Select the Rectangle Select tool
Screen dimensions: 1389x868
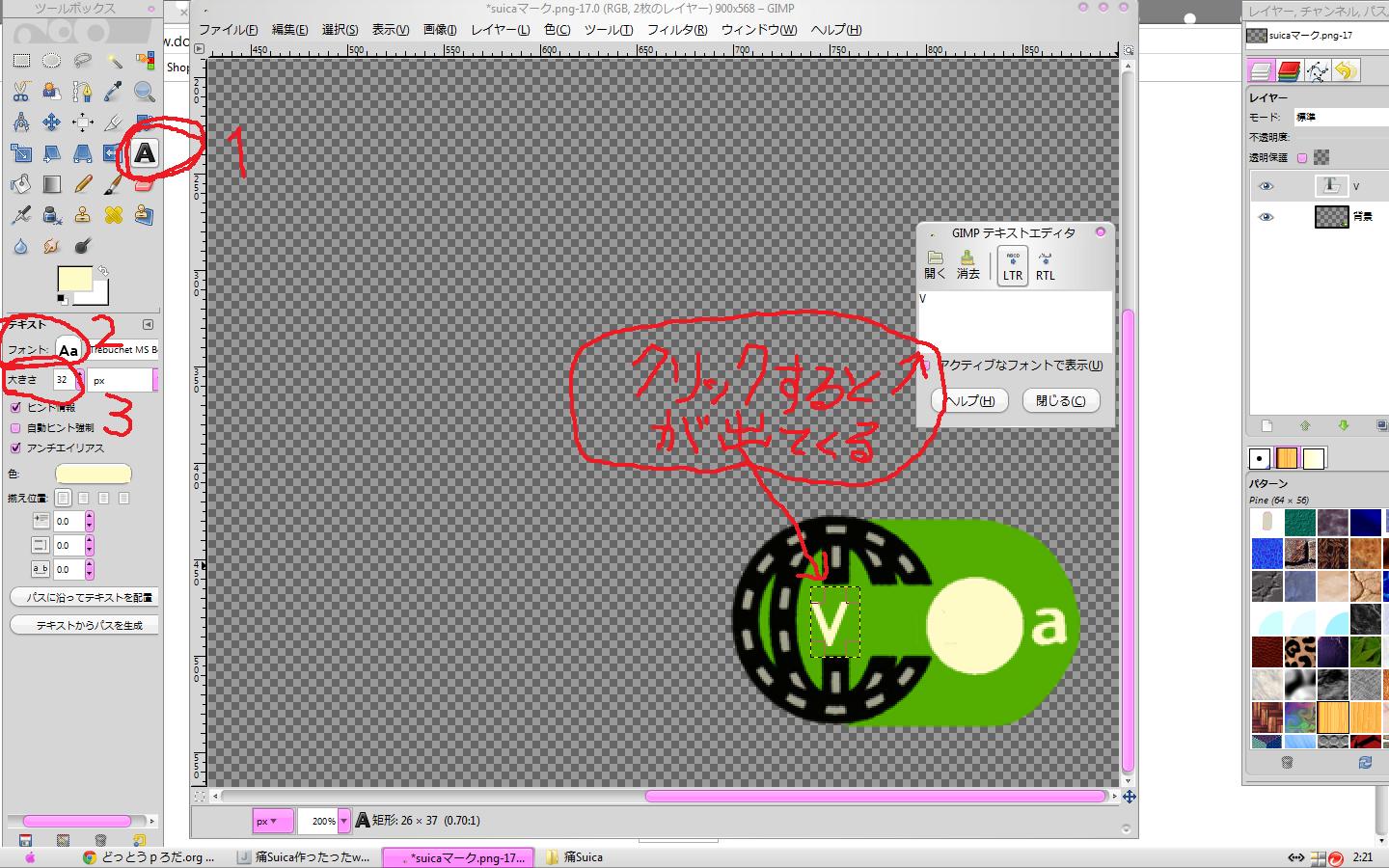(x=21, y=61)
